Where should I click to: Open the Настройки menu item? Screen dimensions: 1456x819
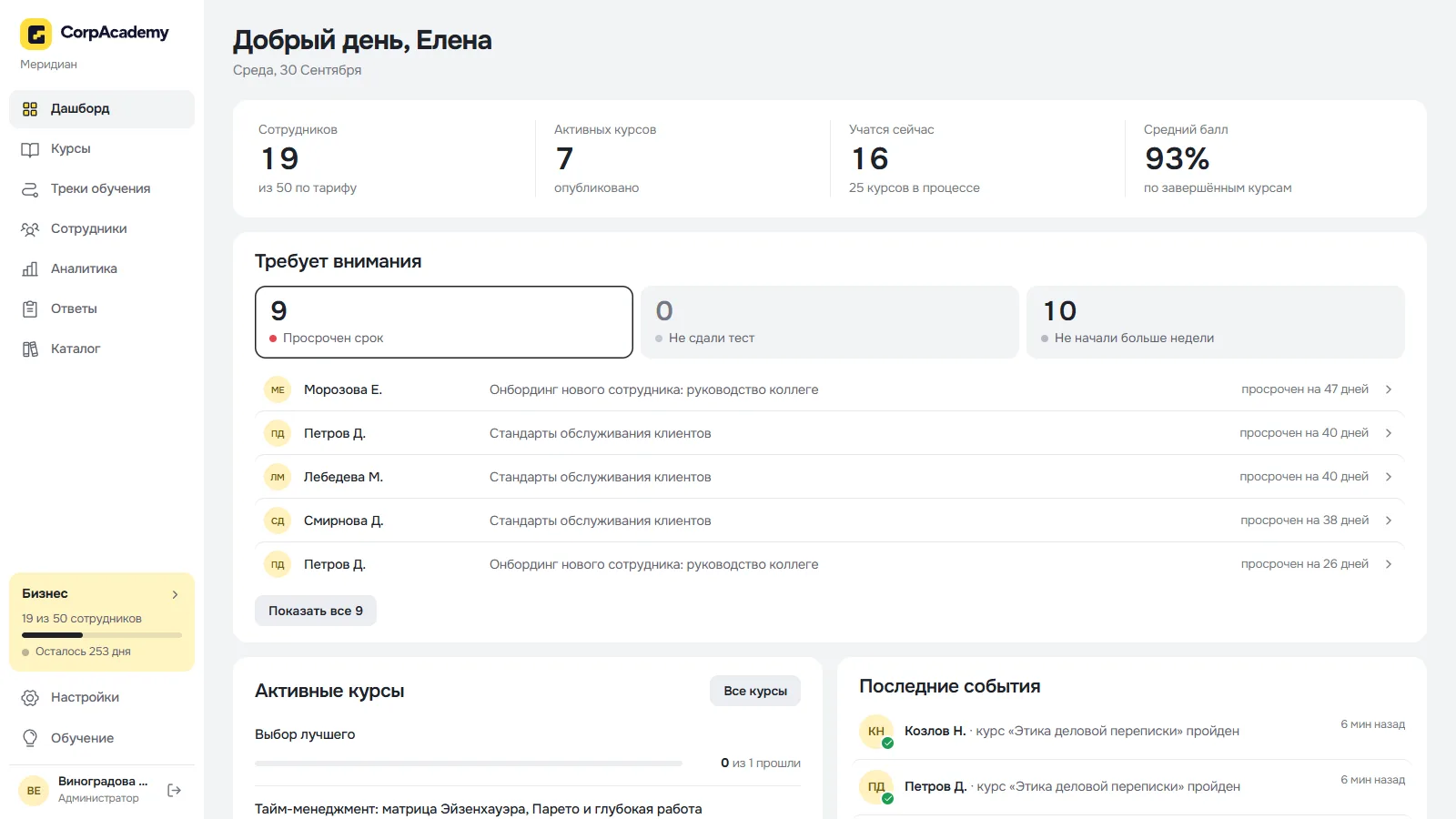pyautogui.click(x=102, y=698)
